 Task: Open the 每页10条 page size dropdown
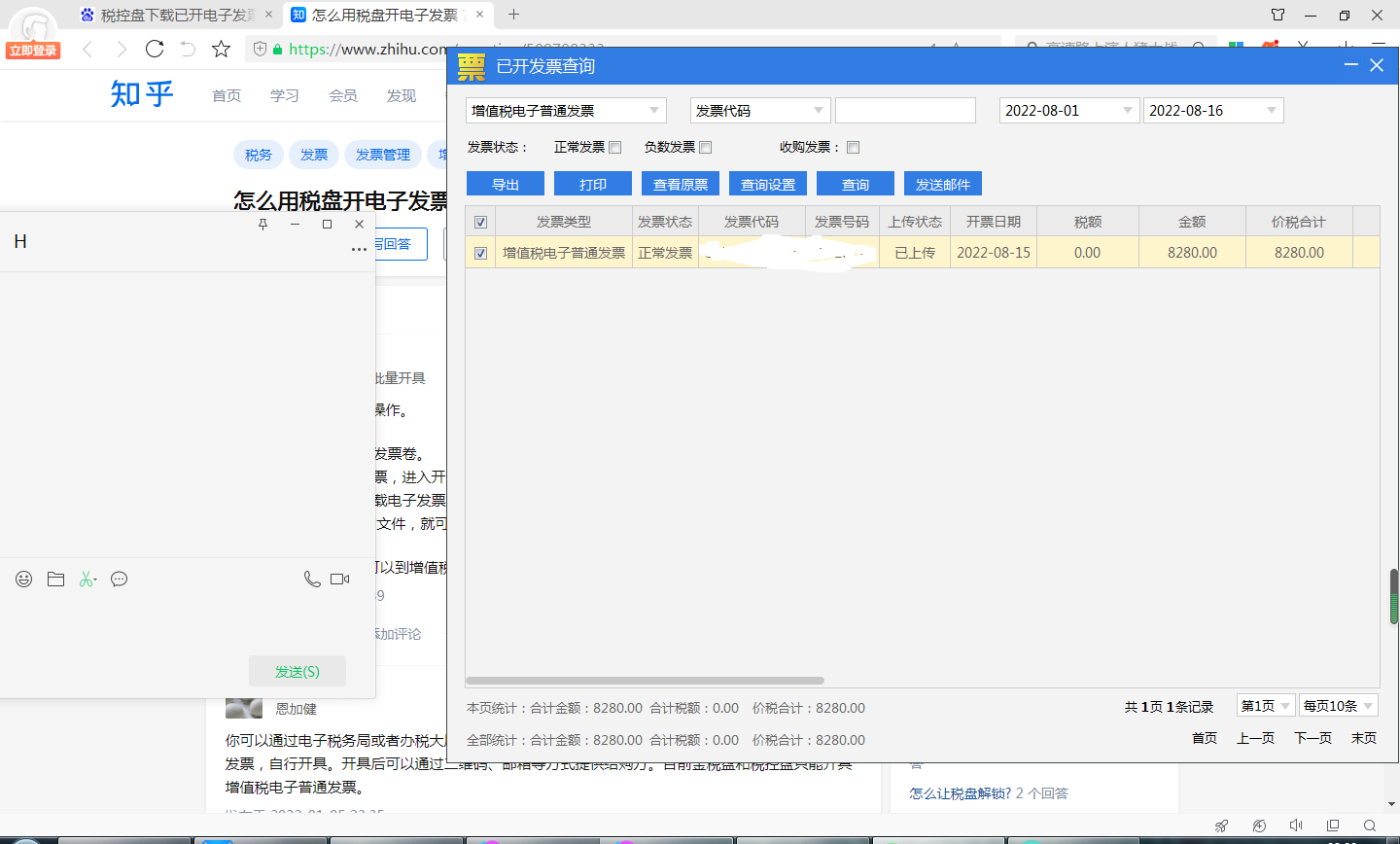(x=1339, y=706)
